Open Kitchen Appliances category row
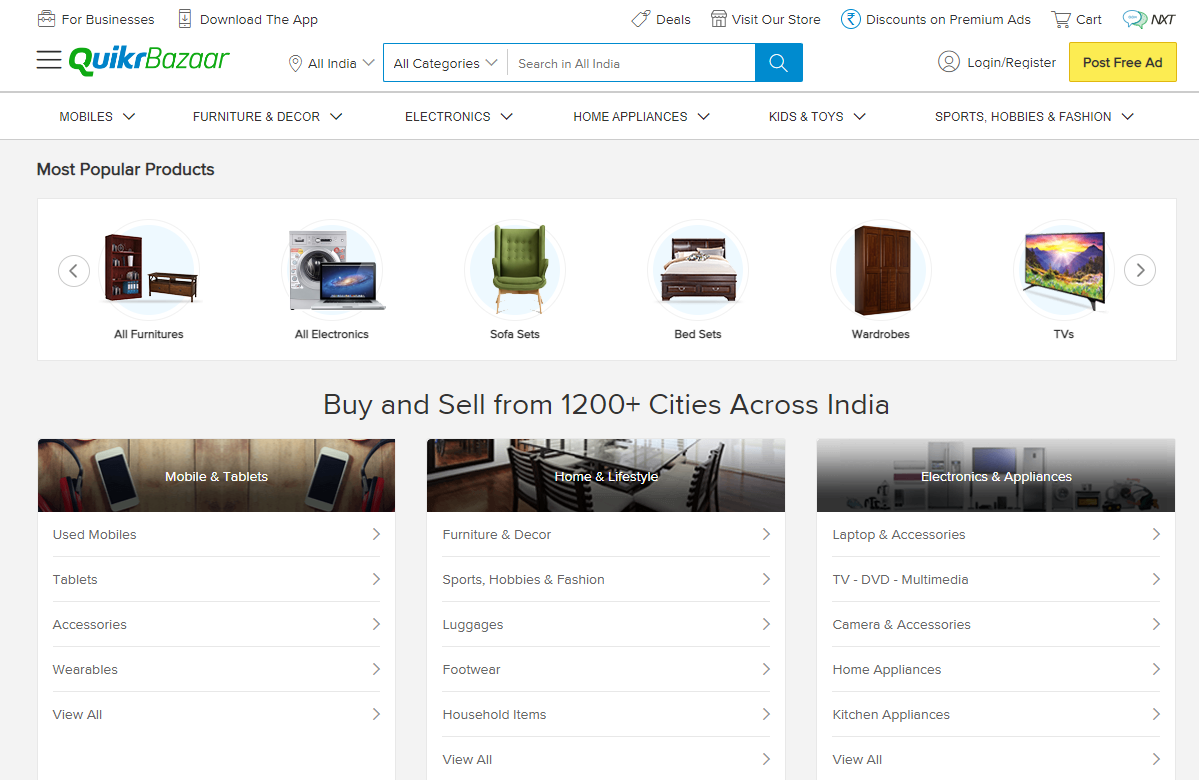 click(x=996, y=715)
